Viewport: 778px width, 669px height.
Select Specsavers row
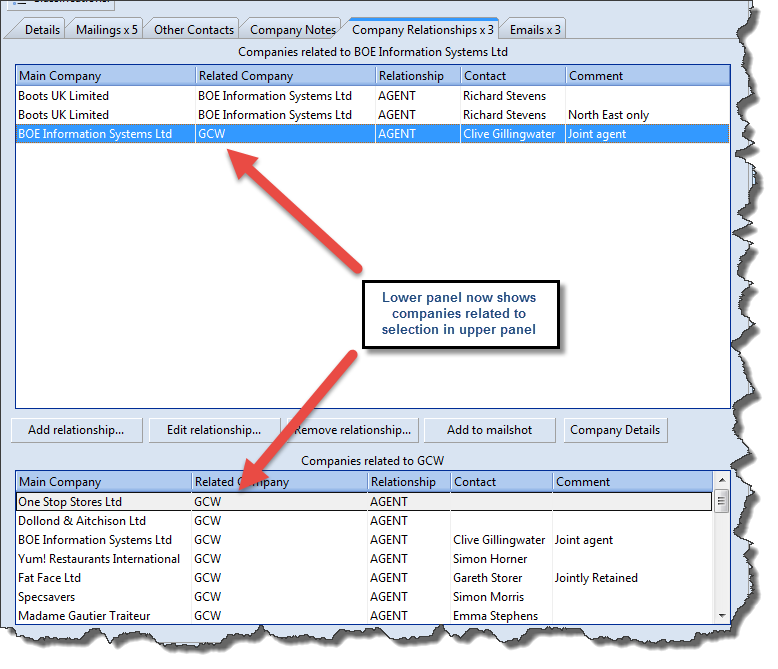pos(364,597)
